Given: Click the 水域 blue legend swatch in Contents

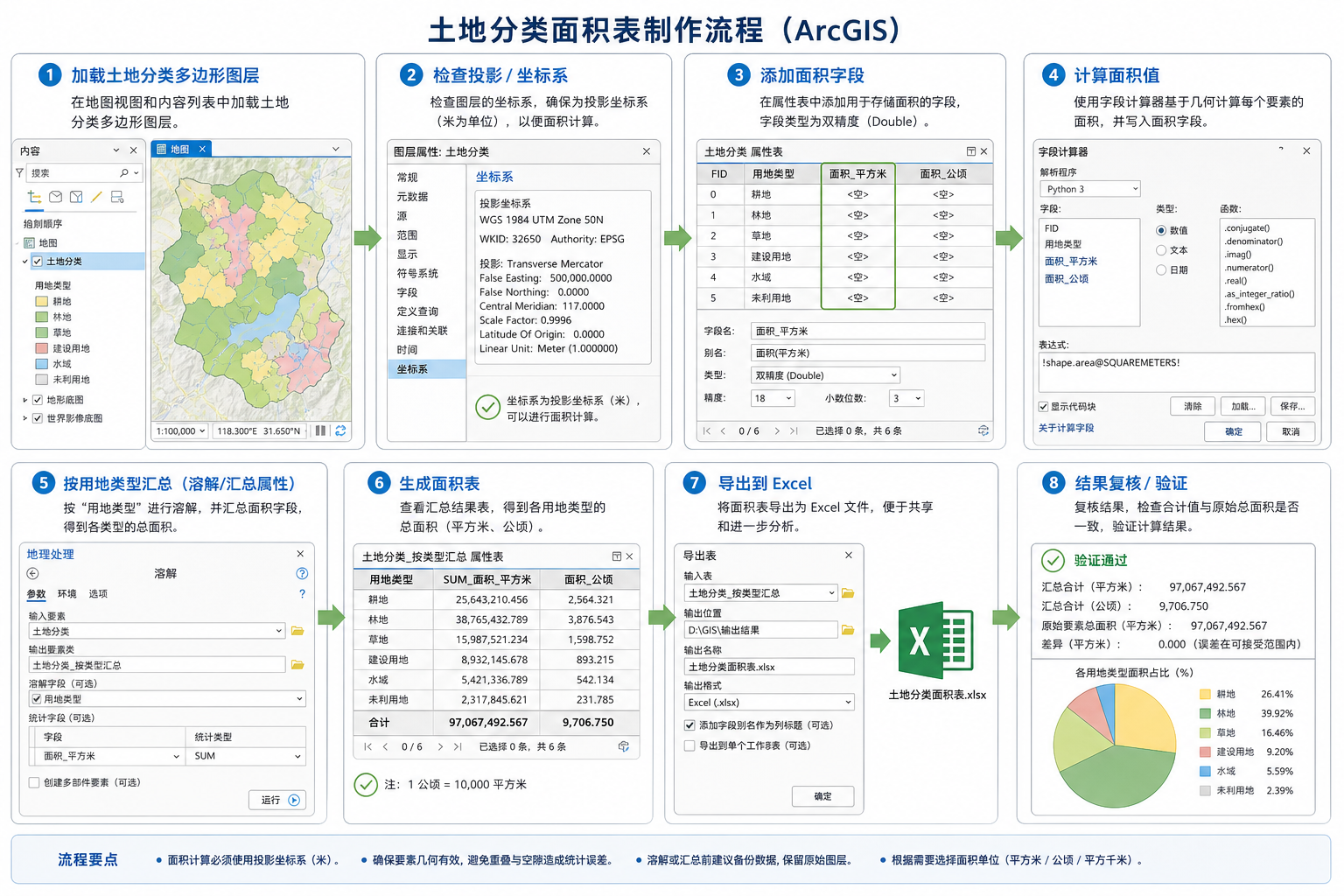Looking at the screenshot, I should [x=41, y=364].
